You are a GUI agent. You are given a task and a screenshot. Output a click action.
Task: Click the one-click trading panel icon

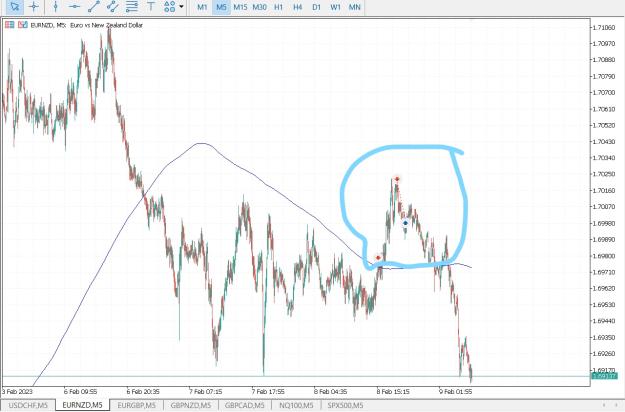10,25
